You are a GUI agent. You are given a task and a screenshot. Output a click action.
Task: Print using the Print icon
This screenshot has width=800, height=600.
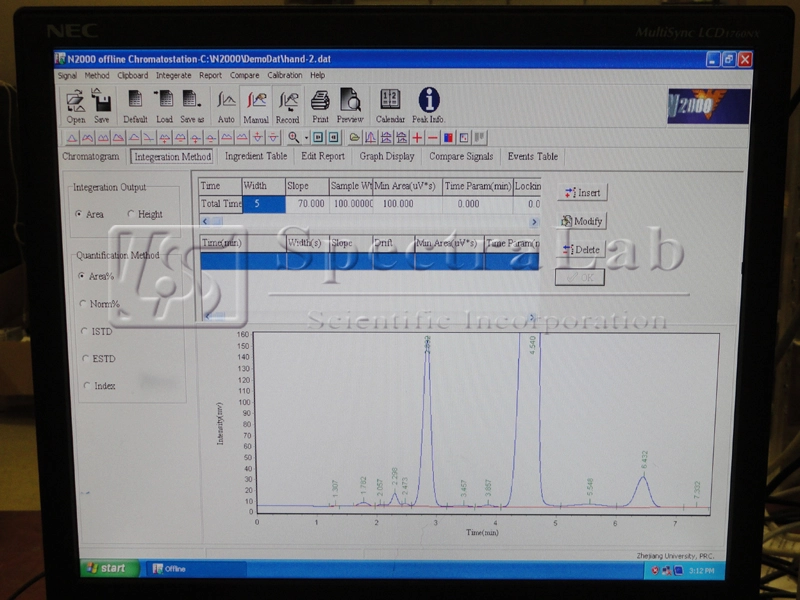pos(320,101)
